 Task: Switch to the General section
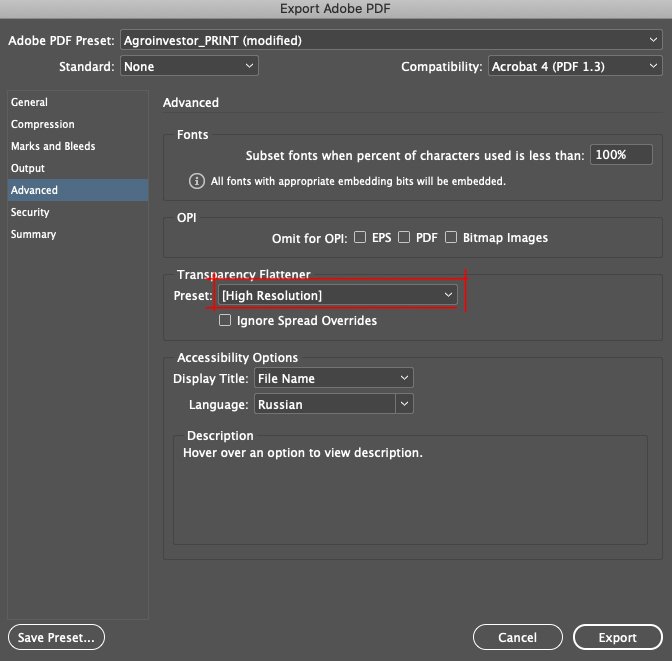pos(29,102)
